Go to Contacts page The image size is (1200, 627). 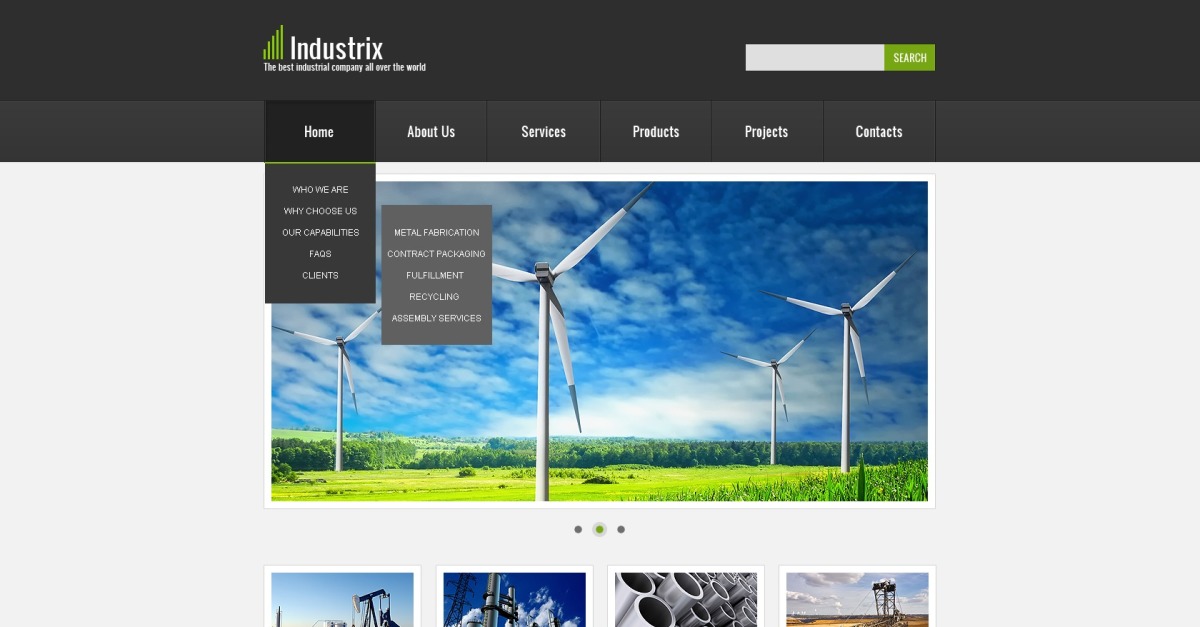click(x=879, y=131)
